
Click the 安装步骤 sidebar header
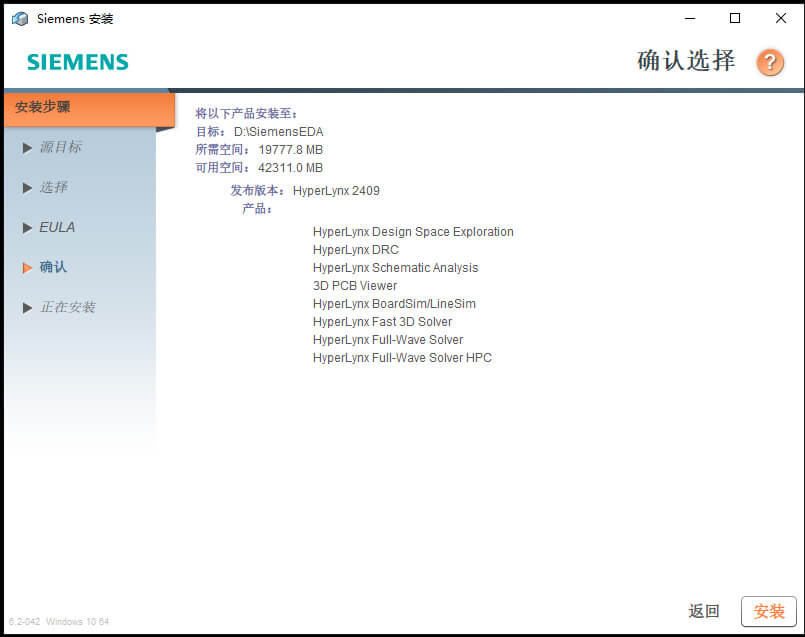click(x=89, y=108)
